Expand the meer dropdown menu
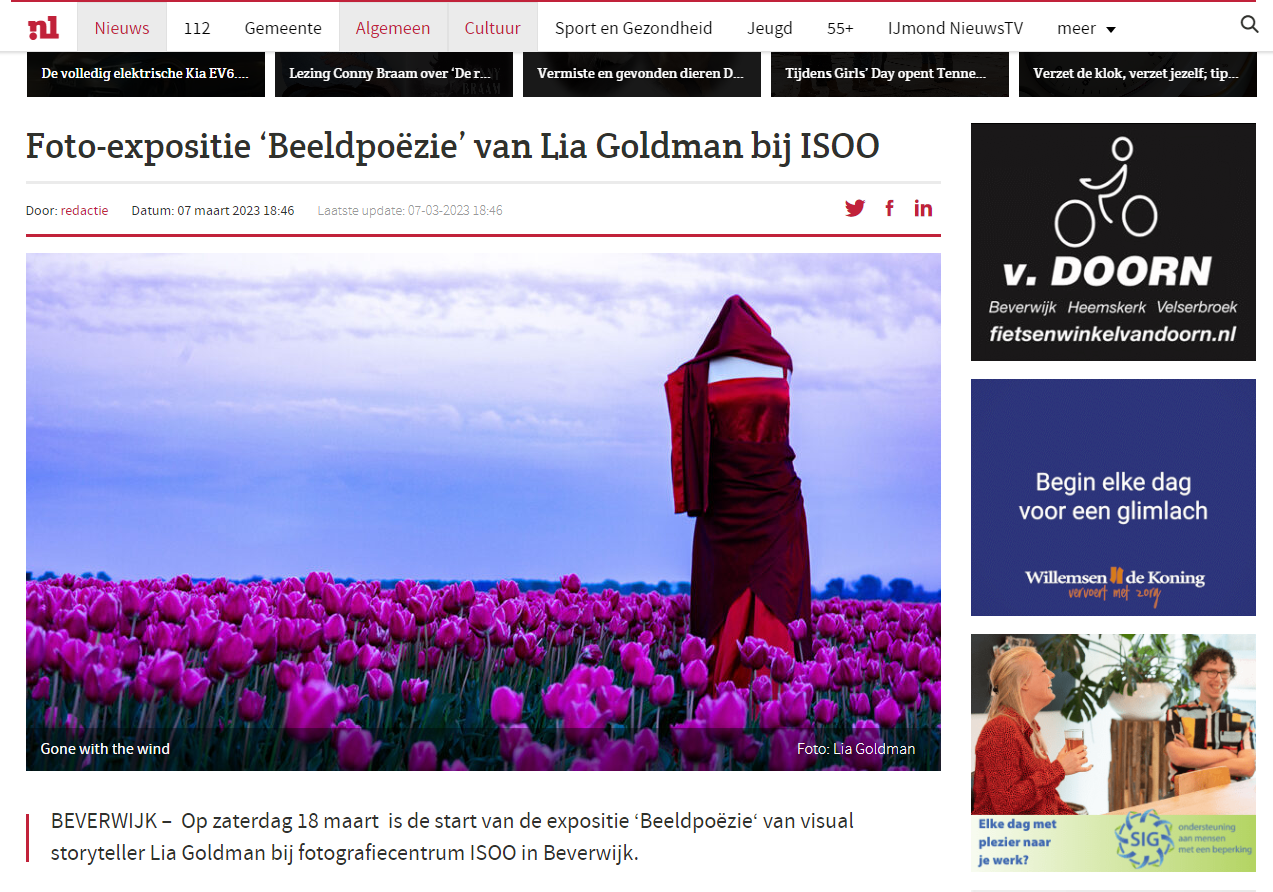The width and height of the screenshot is (1273, 892). click(x=1086, y=28)
